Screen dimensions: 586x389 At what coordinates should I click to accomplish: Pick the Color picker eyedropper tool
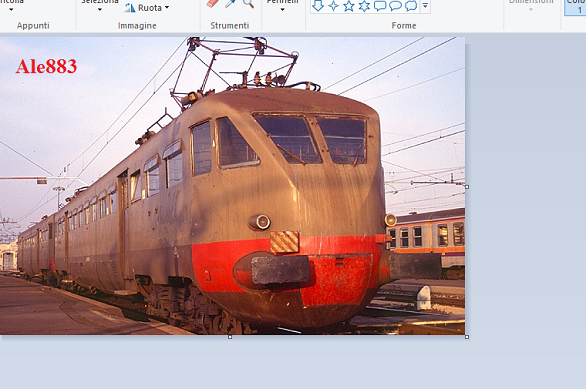point(230,3)
